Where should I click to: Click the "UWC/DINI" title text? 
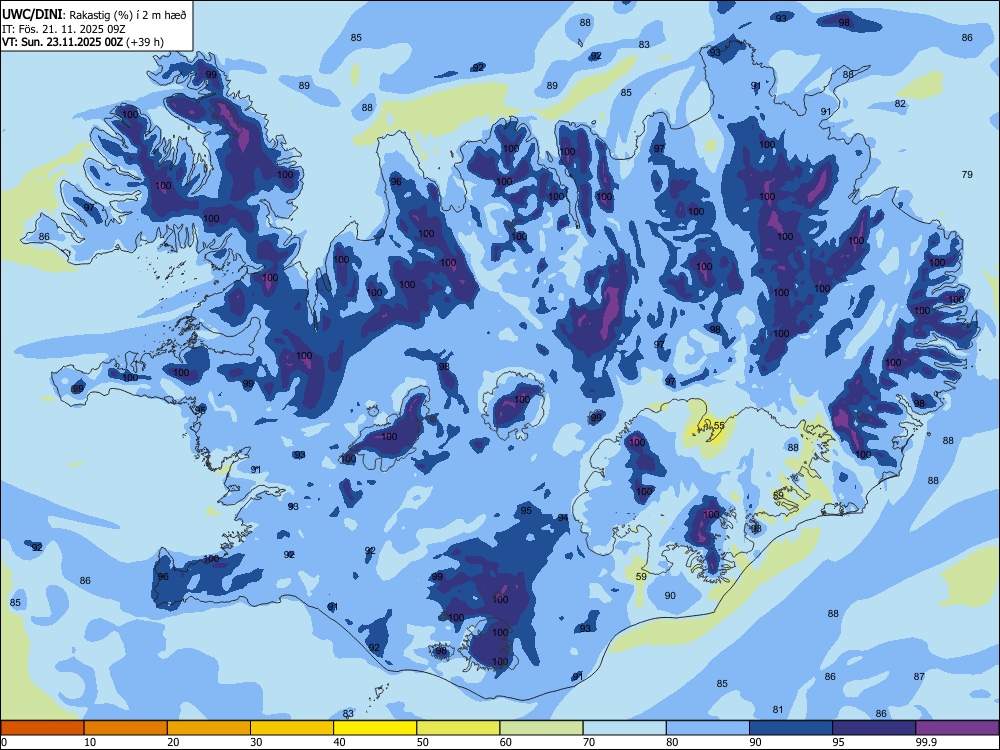pos(32,15)
